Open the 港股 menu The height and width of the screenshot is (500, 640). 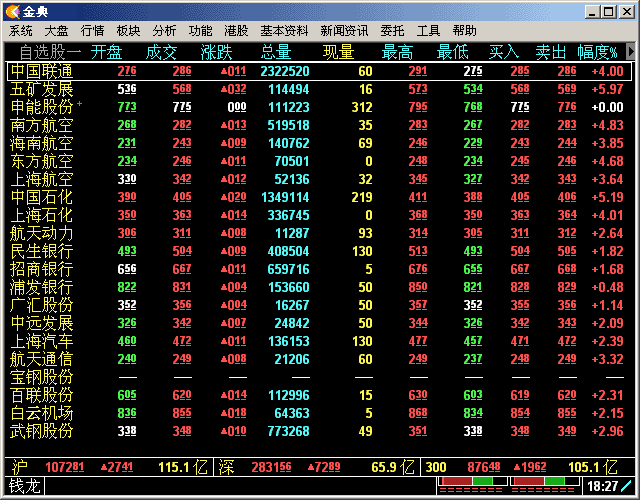click(236, 31)
